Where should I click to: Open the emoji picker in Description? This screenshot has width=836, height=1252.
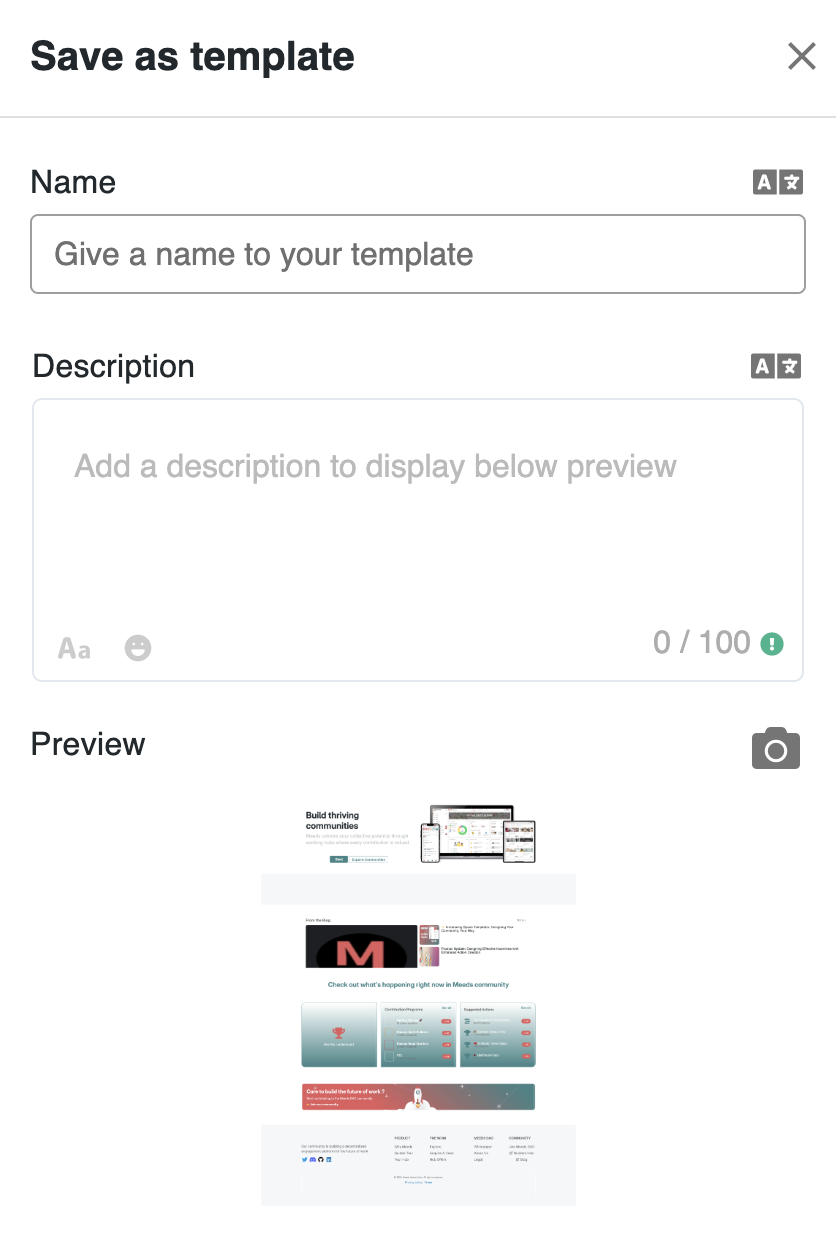coord(138,648)
